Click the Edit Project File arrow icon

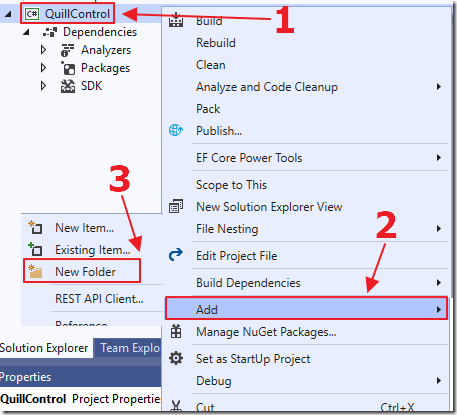click(176, 255)
